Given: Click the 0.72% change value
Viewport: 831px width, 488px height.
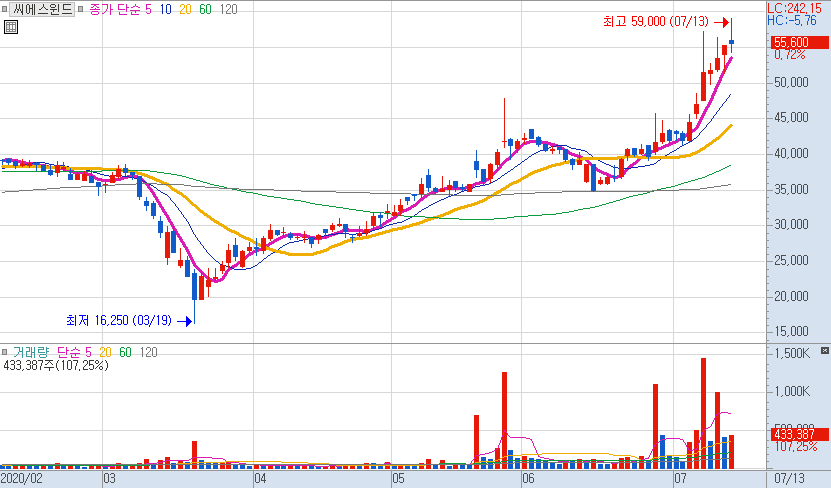Looking at the screenshot, I should (x=790, y=54).
